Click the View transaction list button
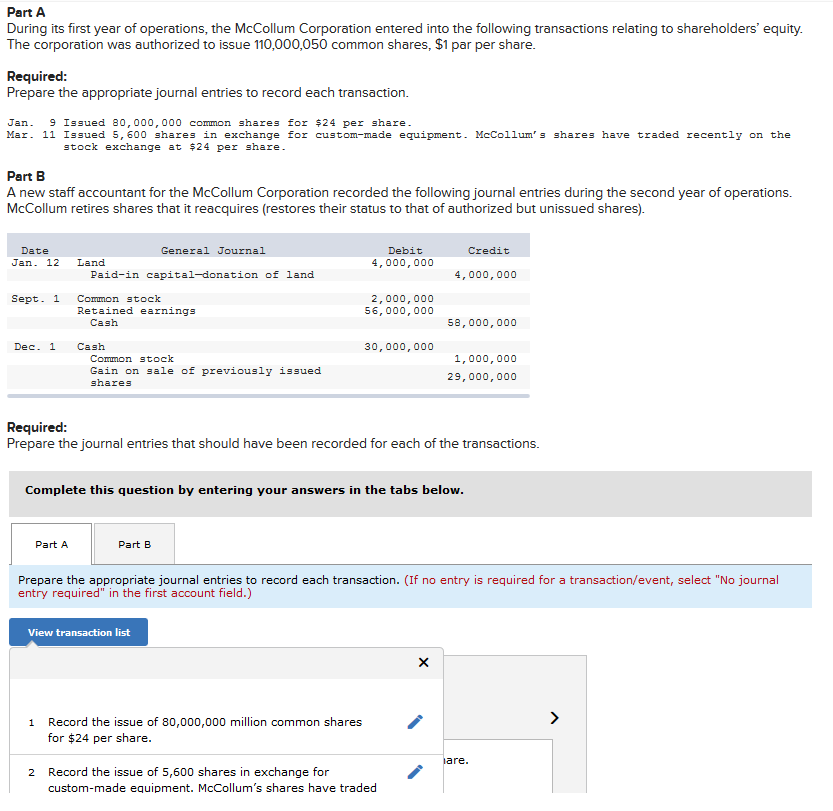The height and width of the screenshot is (811, 833). coord(79,632)
